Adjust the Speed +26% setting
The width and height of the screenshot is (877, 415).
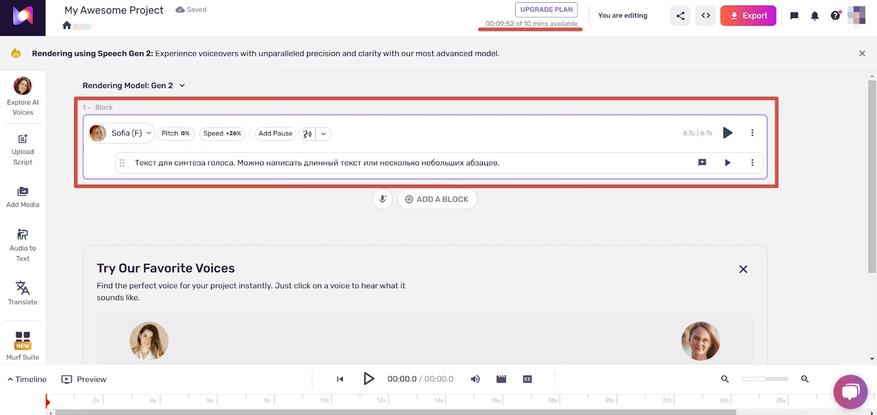click(x=222, y=134)
